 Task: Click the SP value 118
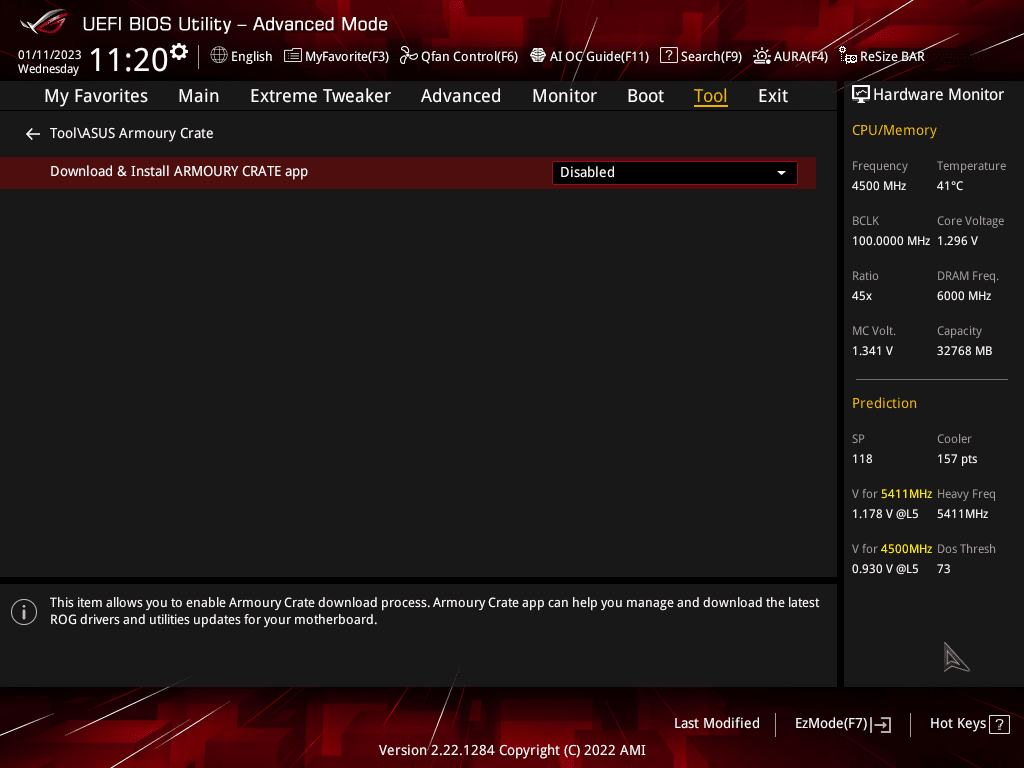pos(862,459)
